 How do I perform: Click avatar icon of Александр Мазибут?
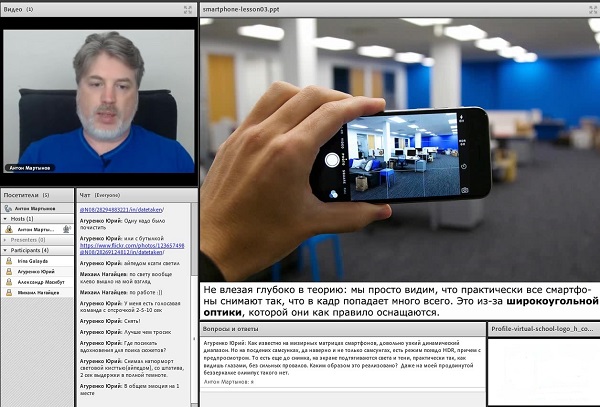coord(9,283)
